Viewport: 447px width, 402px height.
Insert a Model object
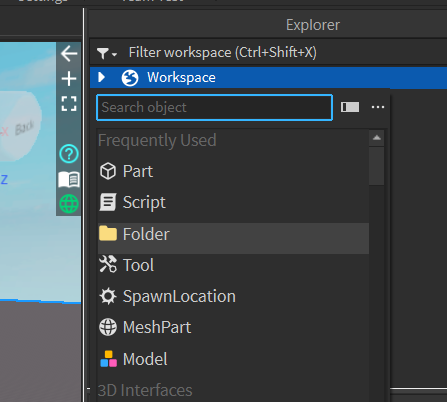(x=233, y=359)
